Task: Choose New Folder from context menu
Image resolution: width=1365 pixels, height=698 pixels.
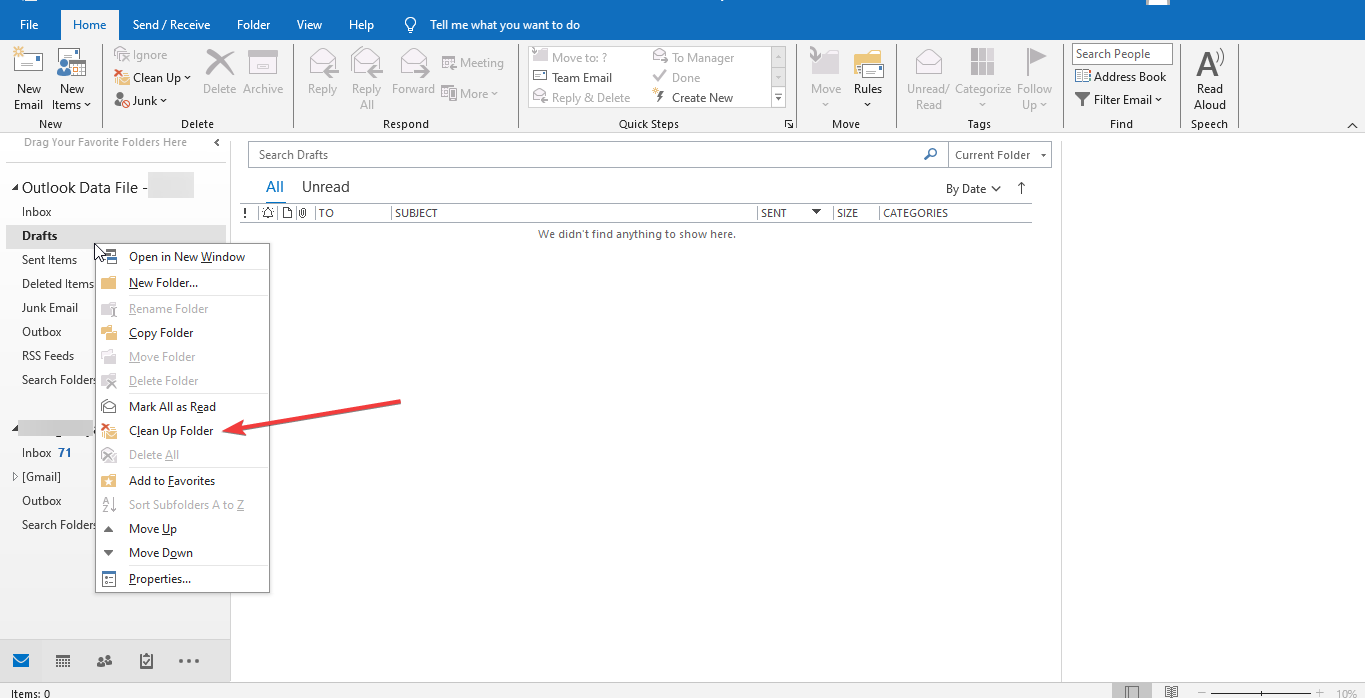Action: tap(163, 283)
